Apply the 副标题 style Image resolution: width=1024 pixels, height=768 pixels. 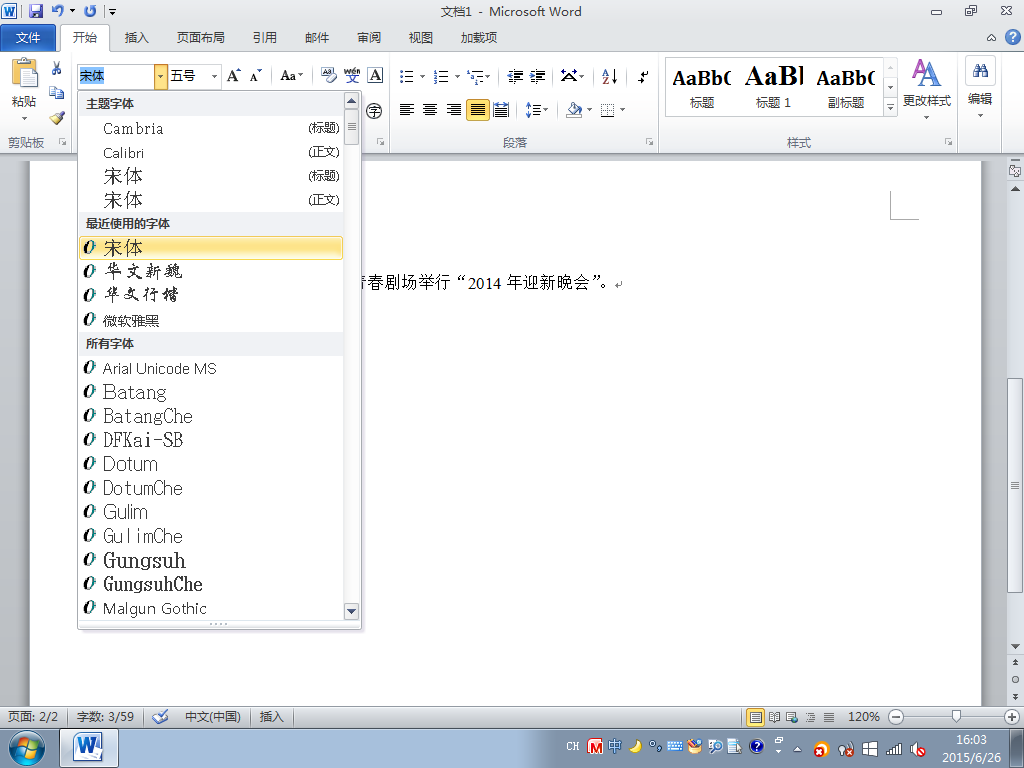point(846,87)
